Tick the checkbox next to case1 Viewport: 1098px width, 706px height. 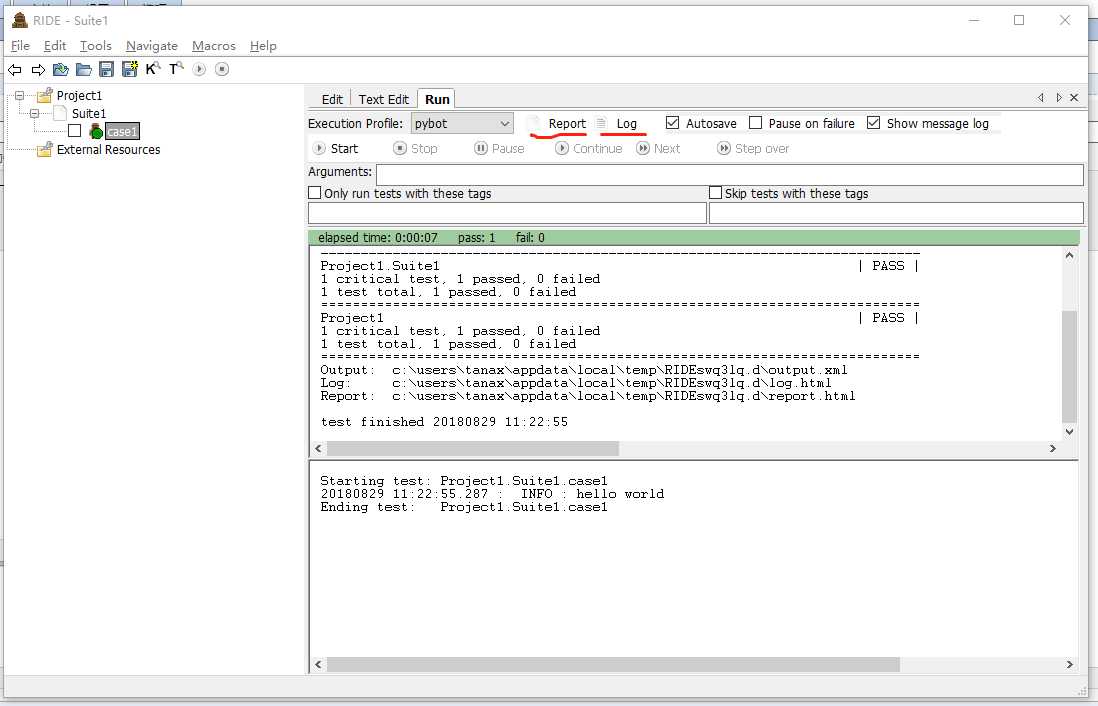tap(74, 131)
